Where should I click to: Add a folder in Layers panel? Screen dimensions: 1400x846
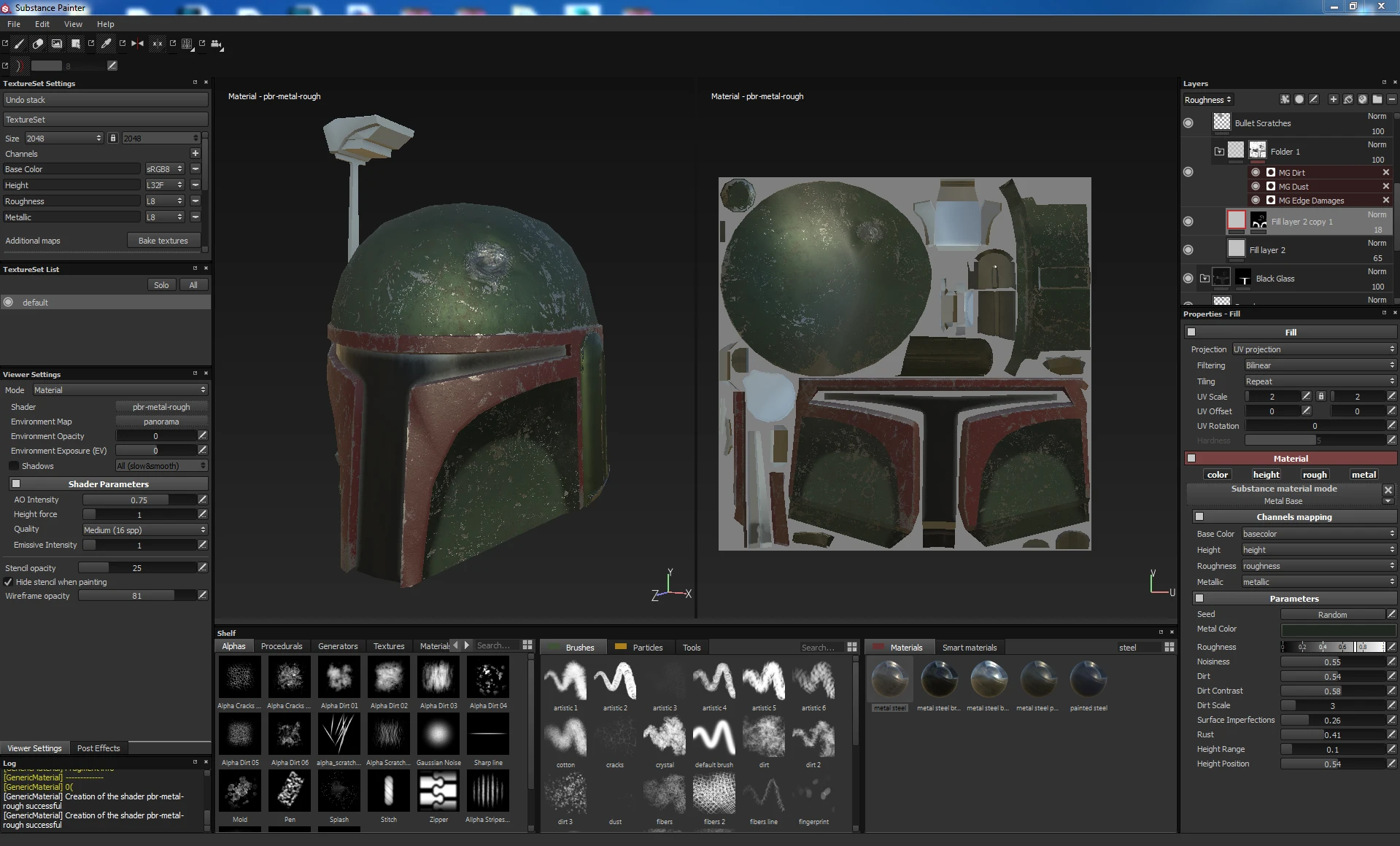(1377, 99)
